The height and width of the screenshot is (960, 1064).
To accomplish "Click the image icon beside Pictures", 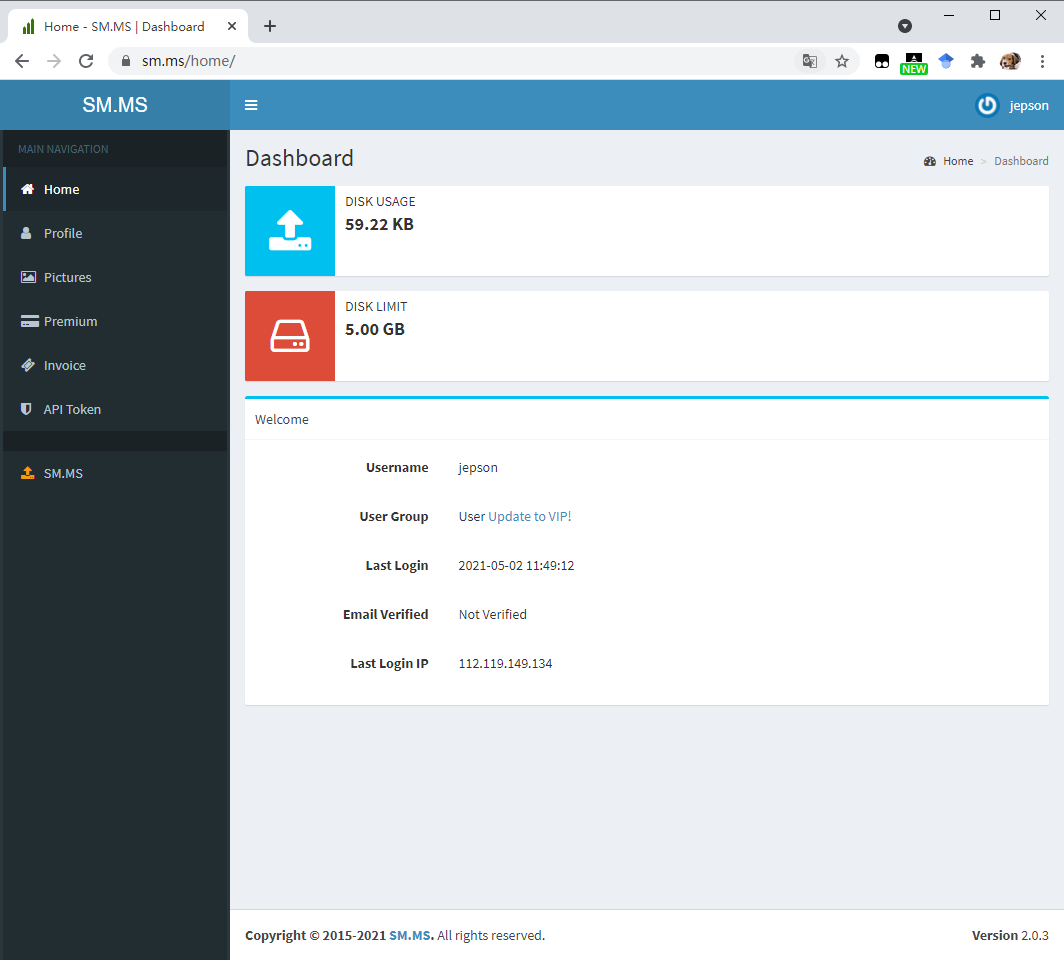I will 28,277.
